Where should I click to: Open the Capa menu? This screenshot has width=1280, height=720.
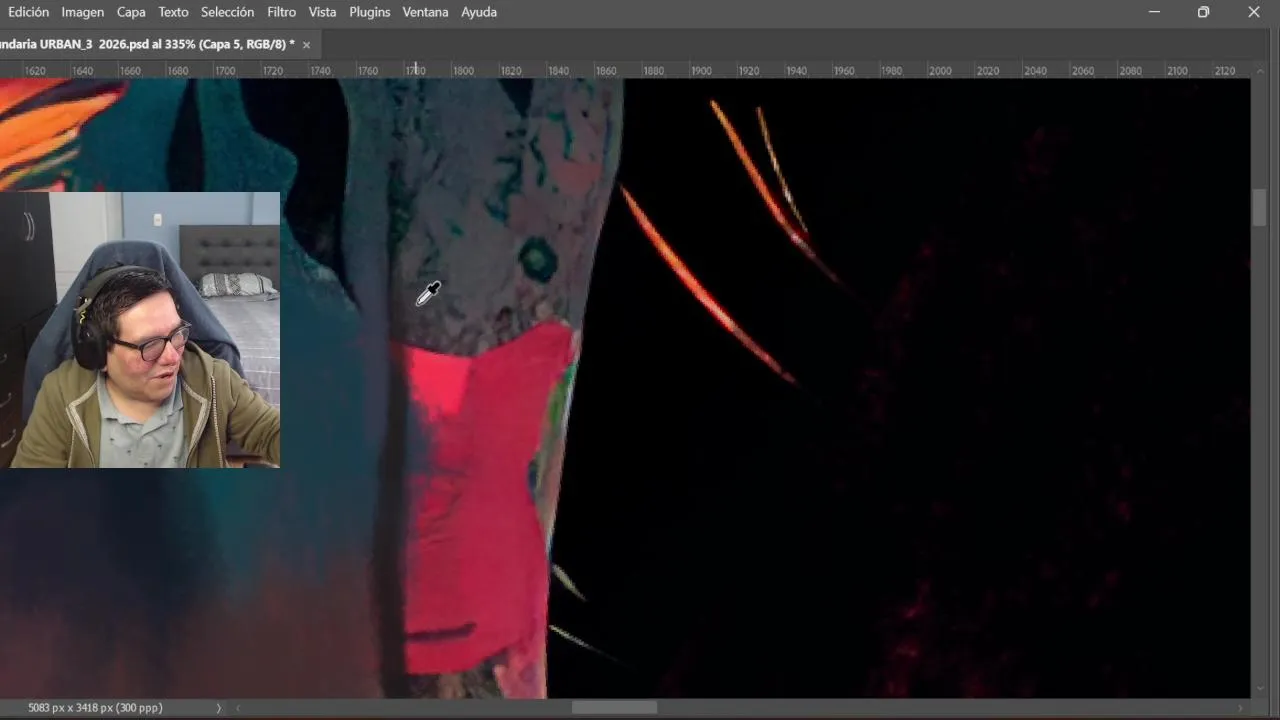point(131,12)
